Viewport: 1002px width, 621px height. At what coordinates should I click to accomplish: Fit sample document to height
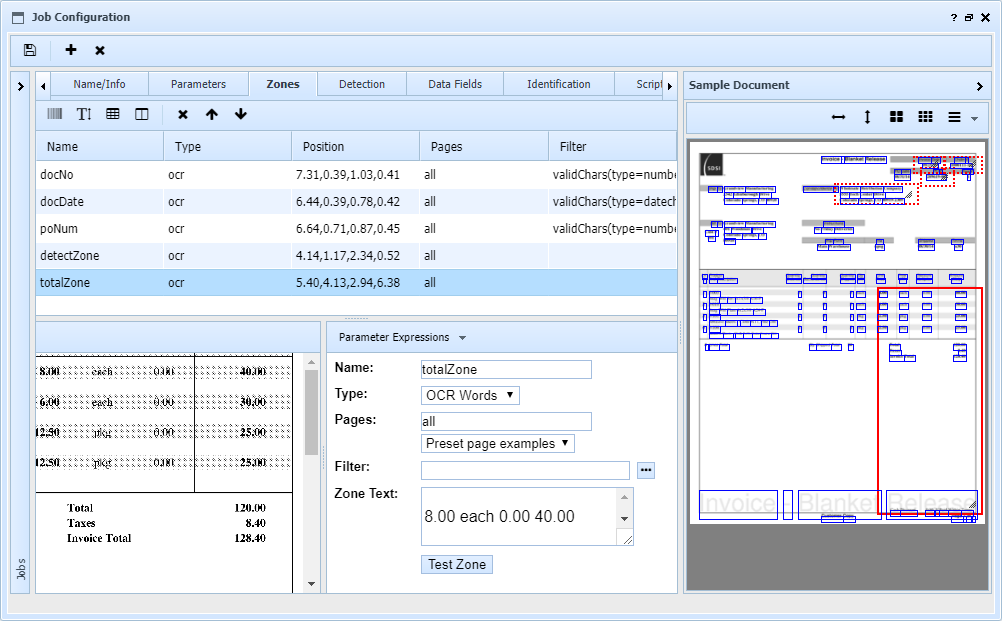point(867,117)
